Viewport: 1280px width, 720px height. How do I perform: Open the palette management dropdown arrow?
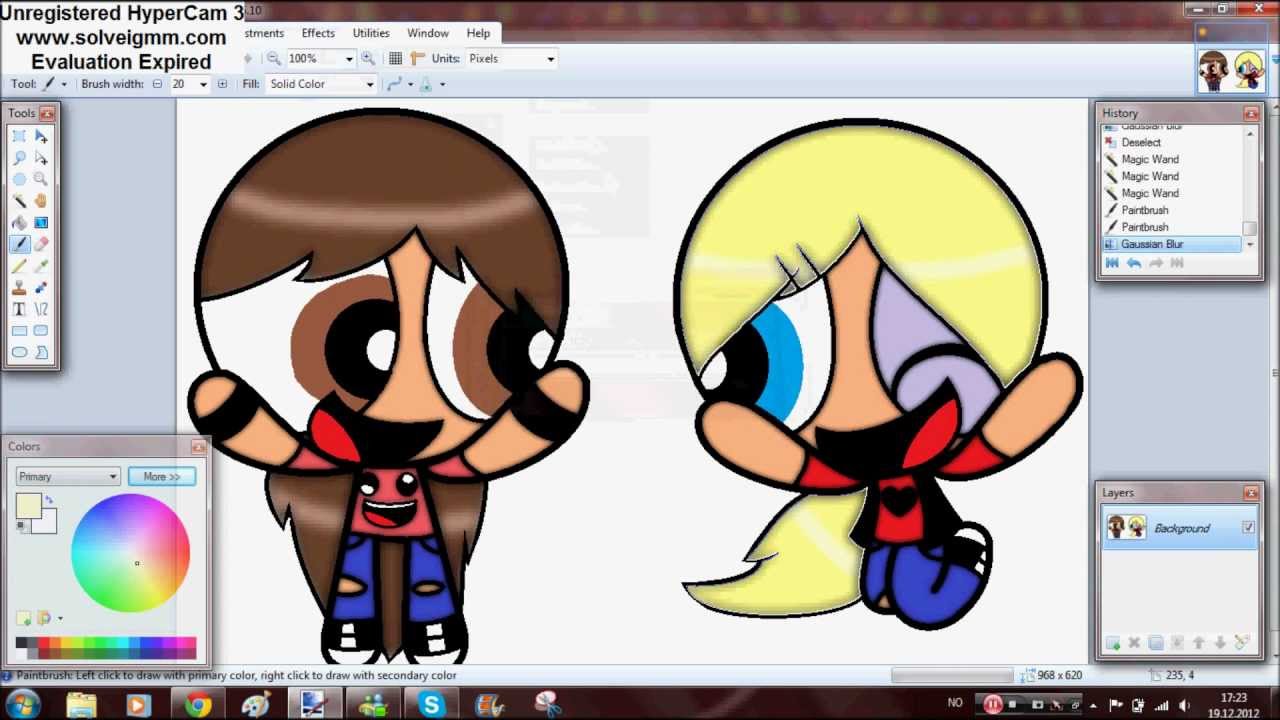60,618
